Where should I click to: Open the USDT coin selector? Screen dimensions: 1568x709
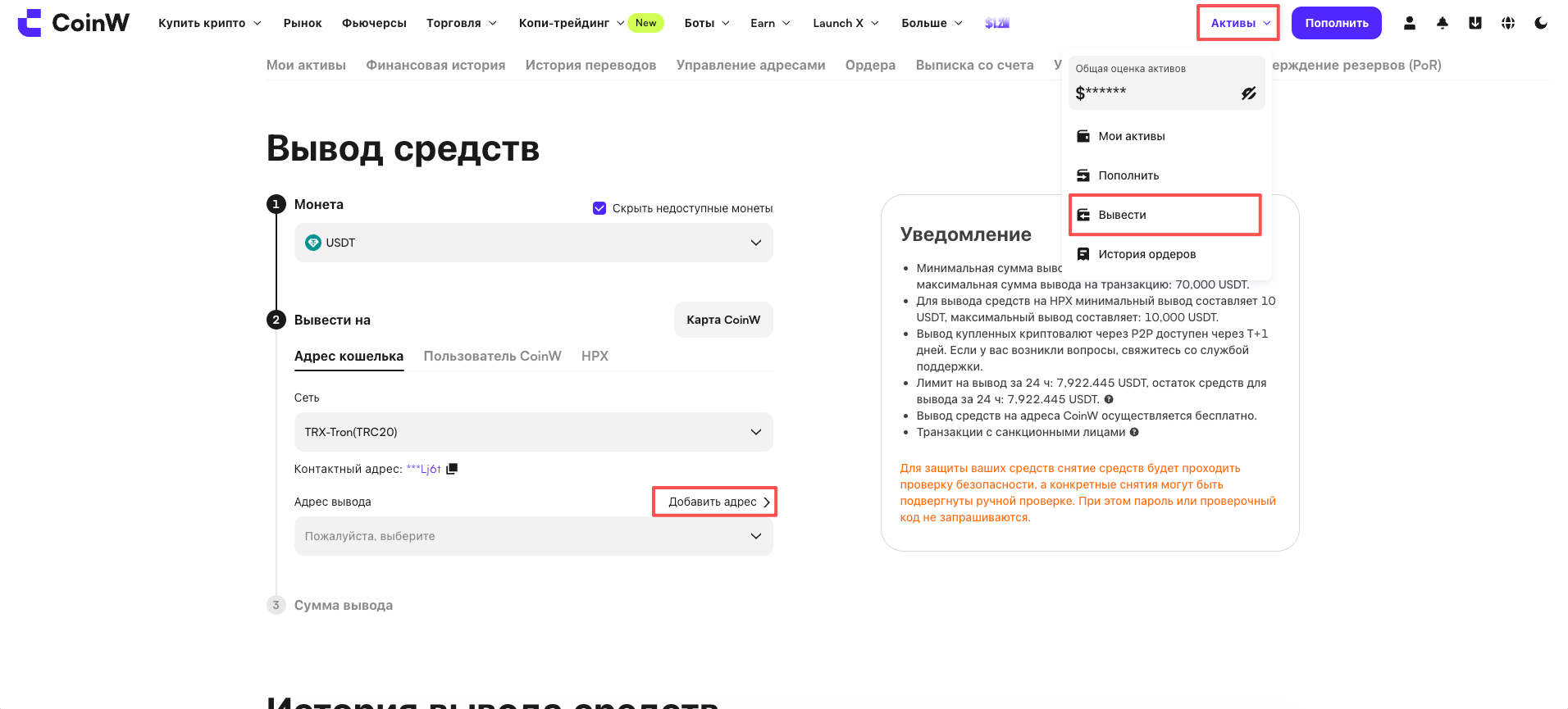point(533,243)
